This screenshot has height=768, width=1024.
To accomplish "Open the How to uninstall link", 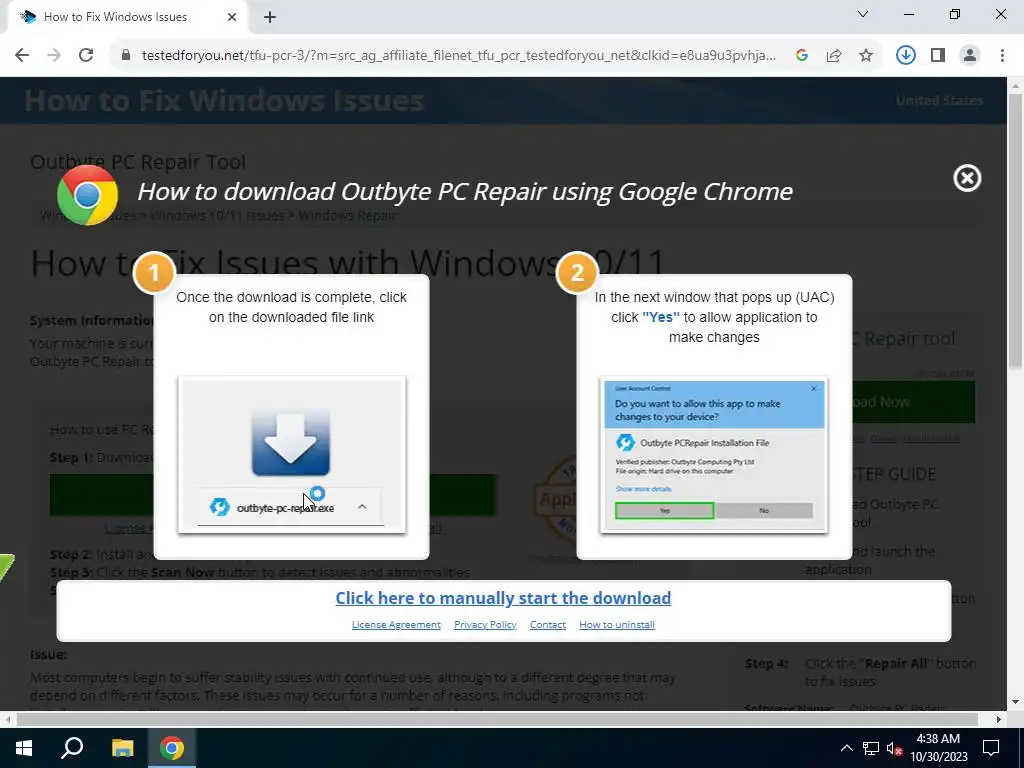I will 616,624.
